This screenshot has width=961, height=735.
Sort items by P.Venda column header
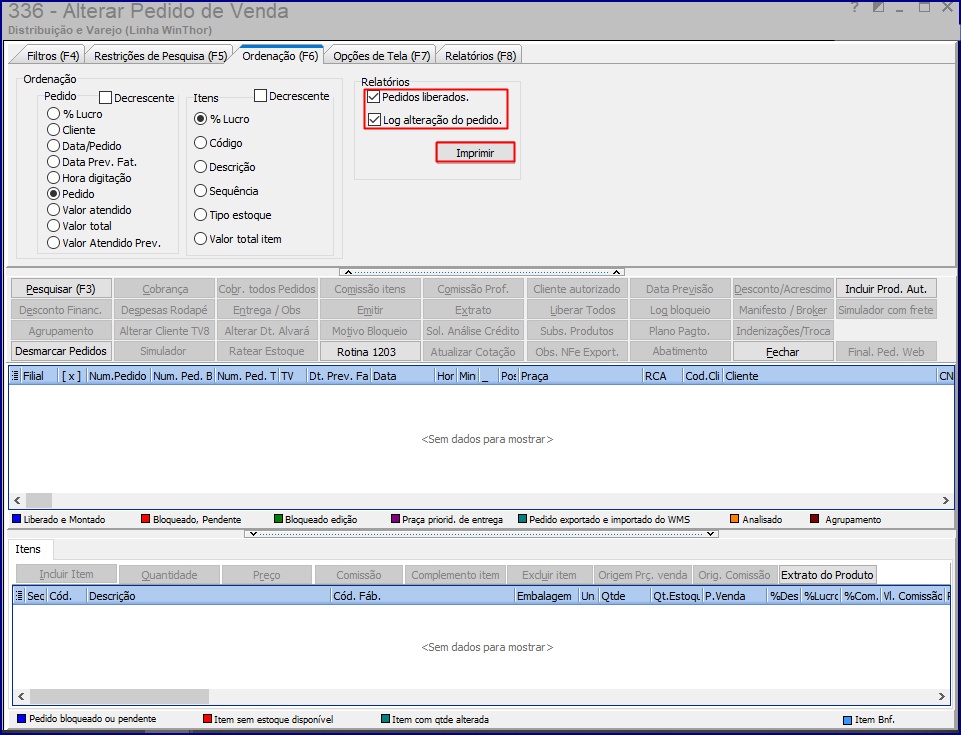pyautogui.click(x=734, y=596)
